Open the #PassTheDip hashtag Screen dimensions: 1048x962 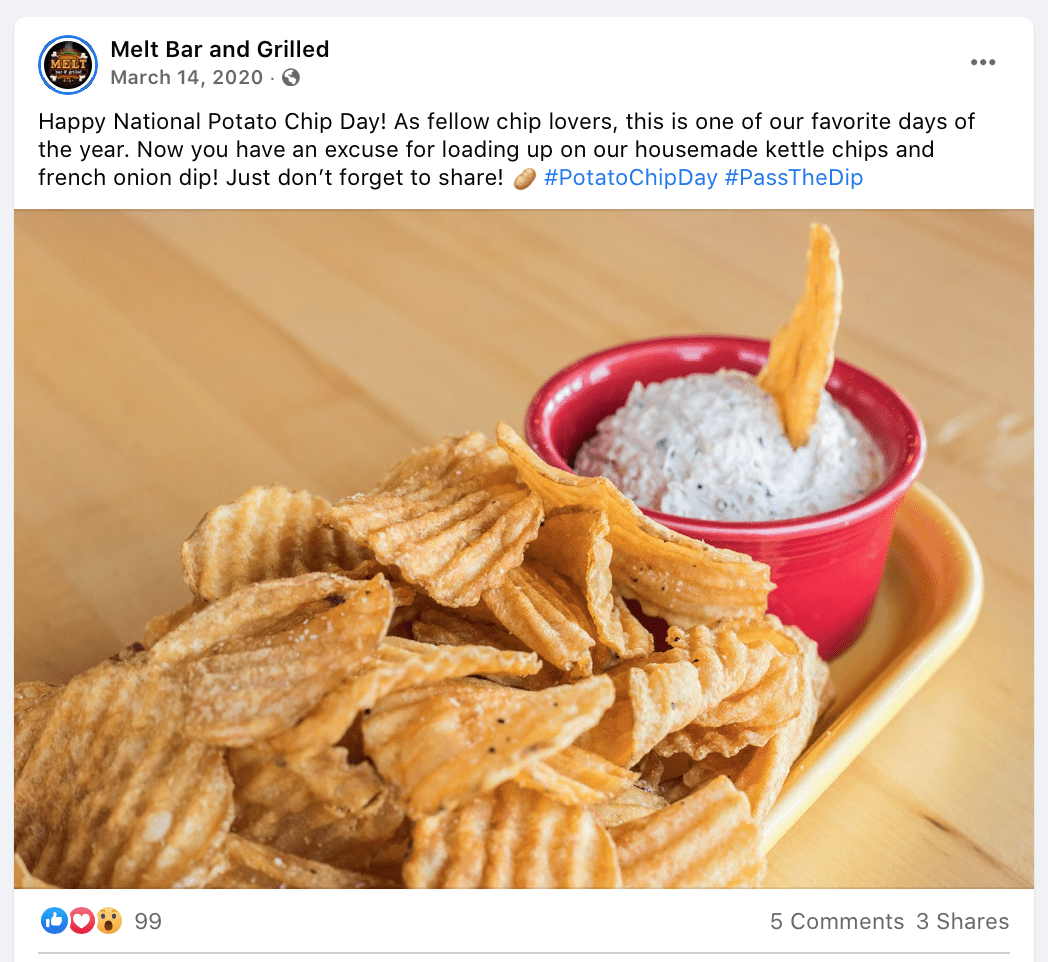793,178
